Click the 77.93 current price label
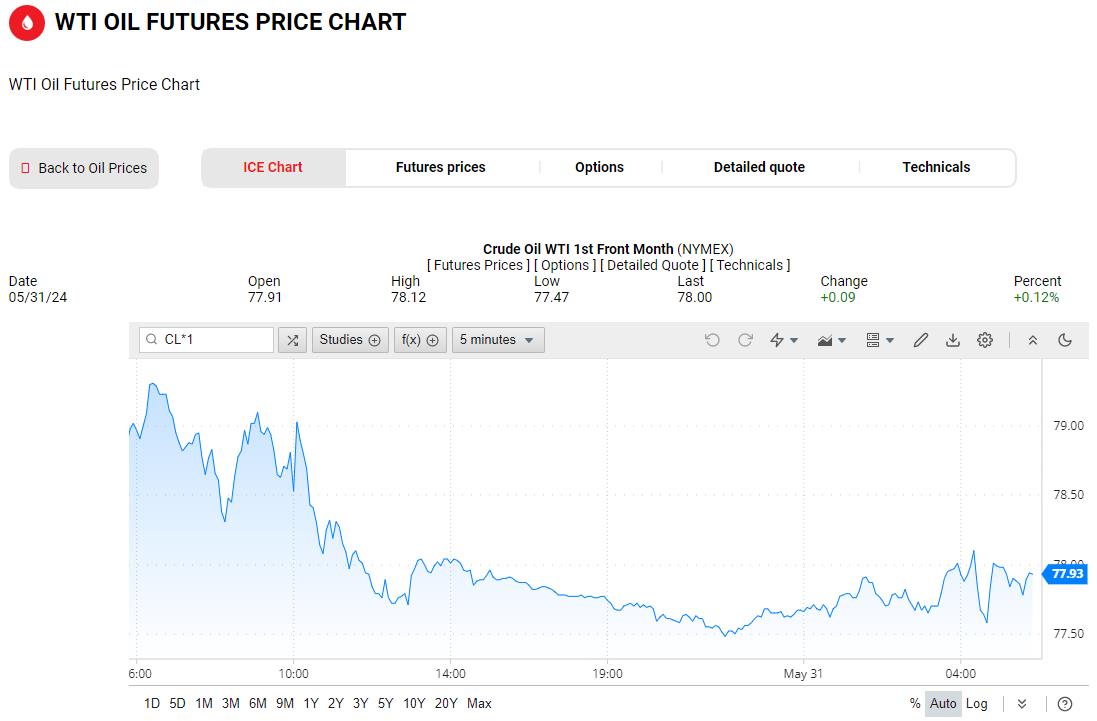The height and width of the screenshot is (721, 1097). 1066,574
